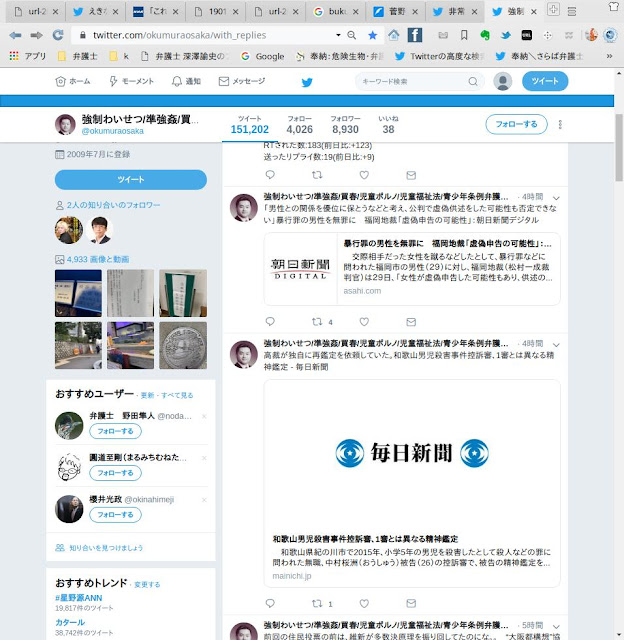The height and width of the screenshot is (640, 624).
Task: Go forward with the browser forward arrow
Action: (x=36, y=36)
